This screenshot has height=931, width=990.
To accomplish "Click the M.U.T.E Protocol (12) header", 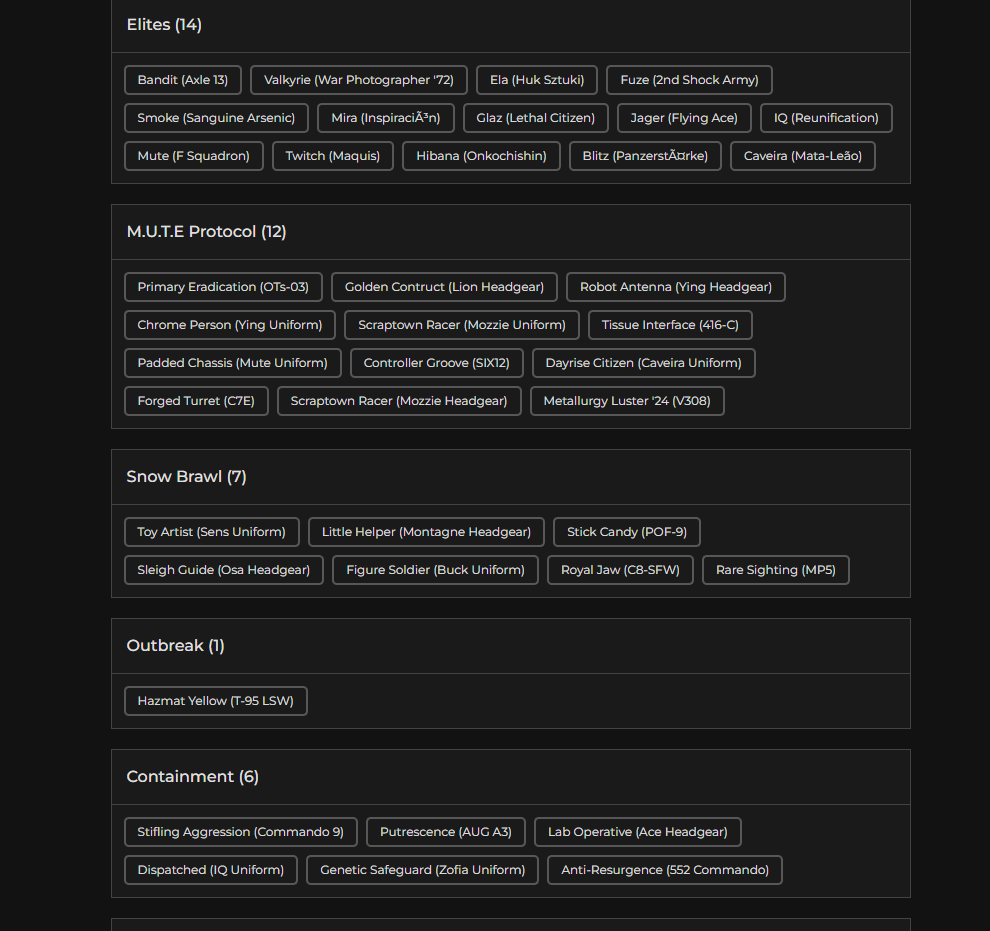I will [x=206, y=232].
